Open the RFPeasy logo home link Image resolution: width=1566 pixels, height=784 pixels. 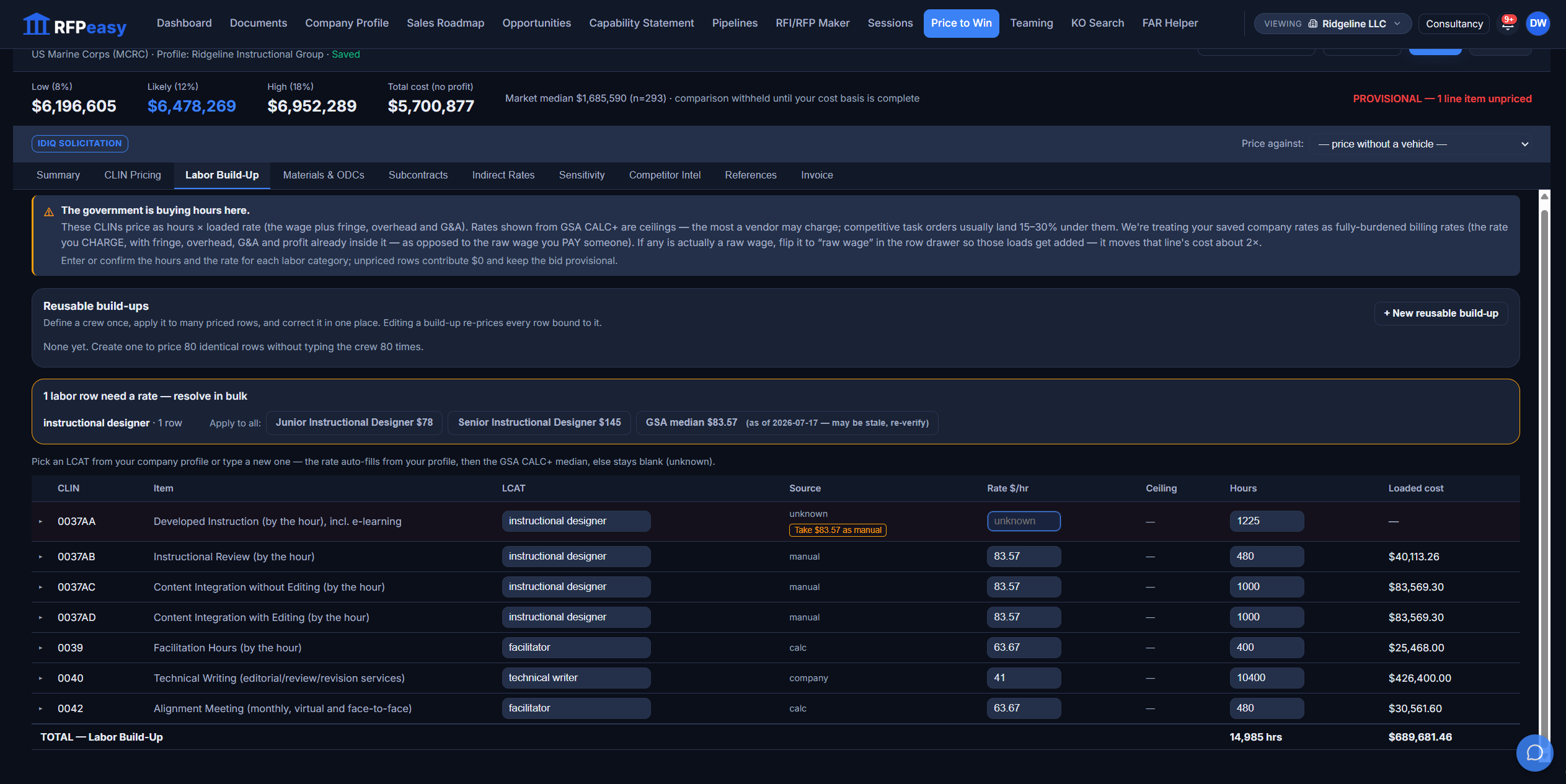click(x=74, y=25)
